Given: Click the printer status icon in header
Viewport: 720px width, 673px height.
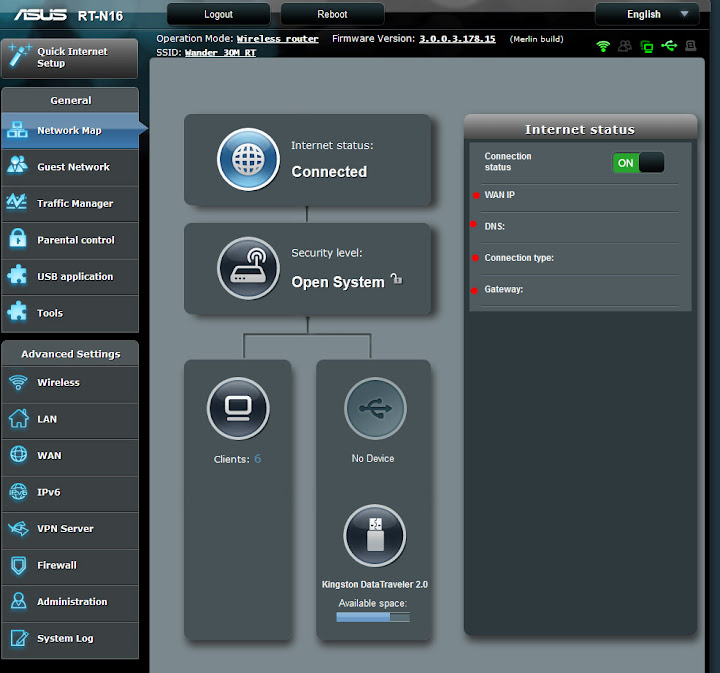Looking at the screenshot, I should click(x=691, y=45).
